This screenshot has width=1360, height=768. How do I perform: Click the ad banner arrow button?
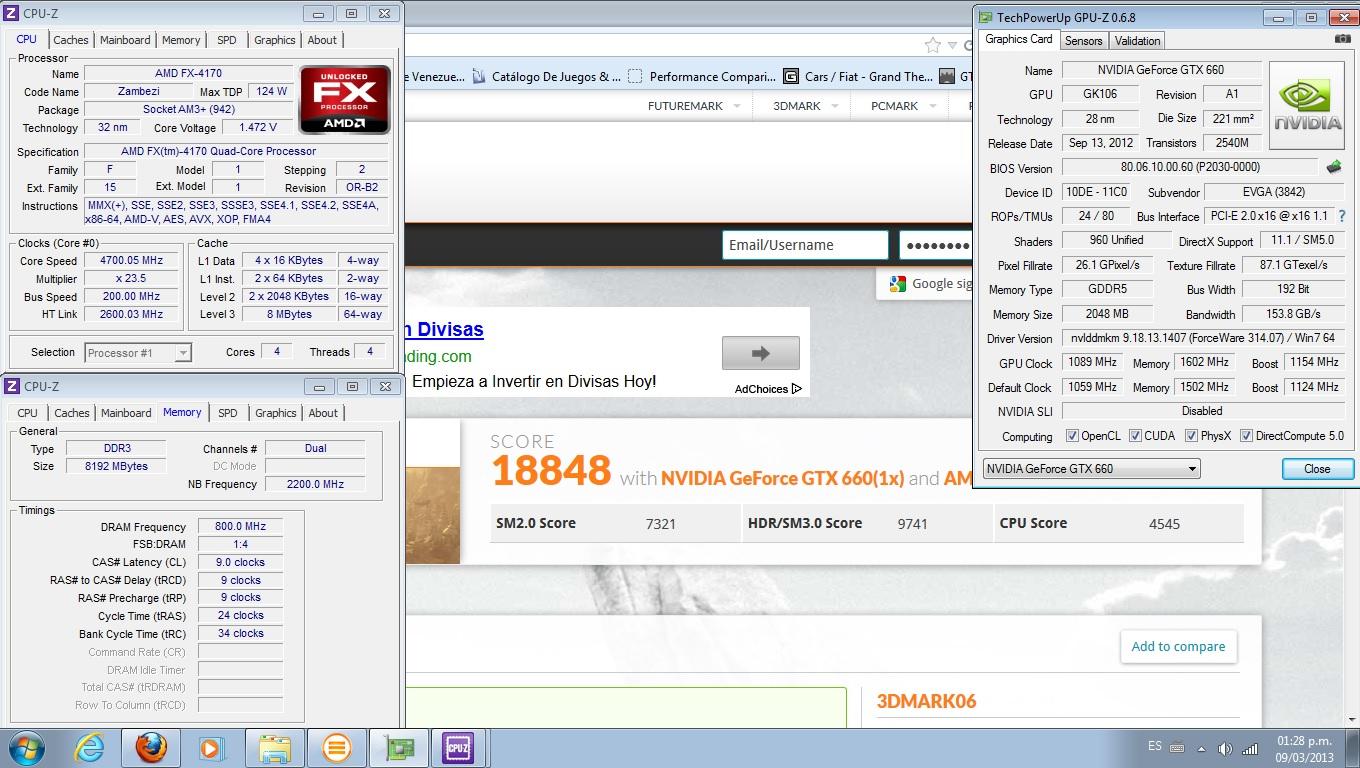tap(760, 353)
